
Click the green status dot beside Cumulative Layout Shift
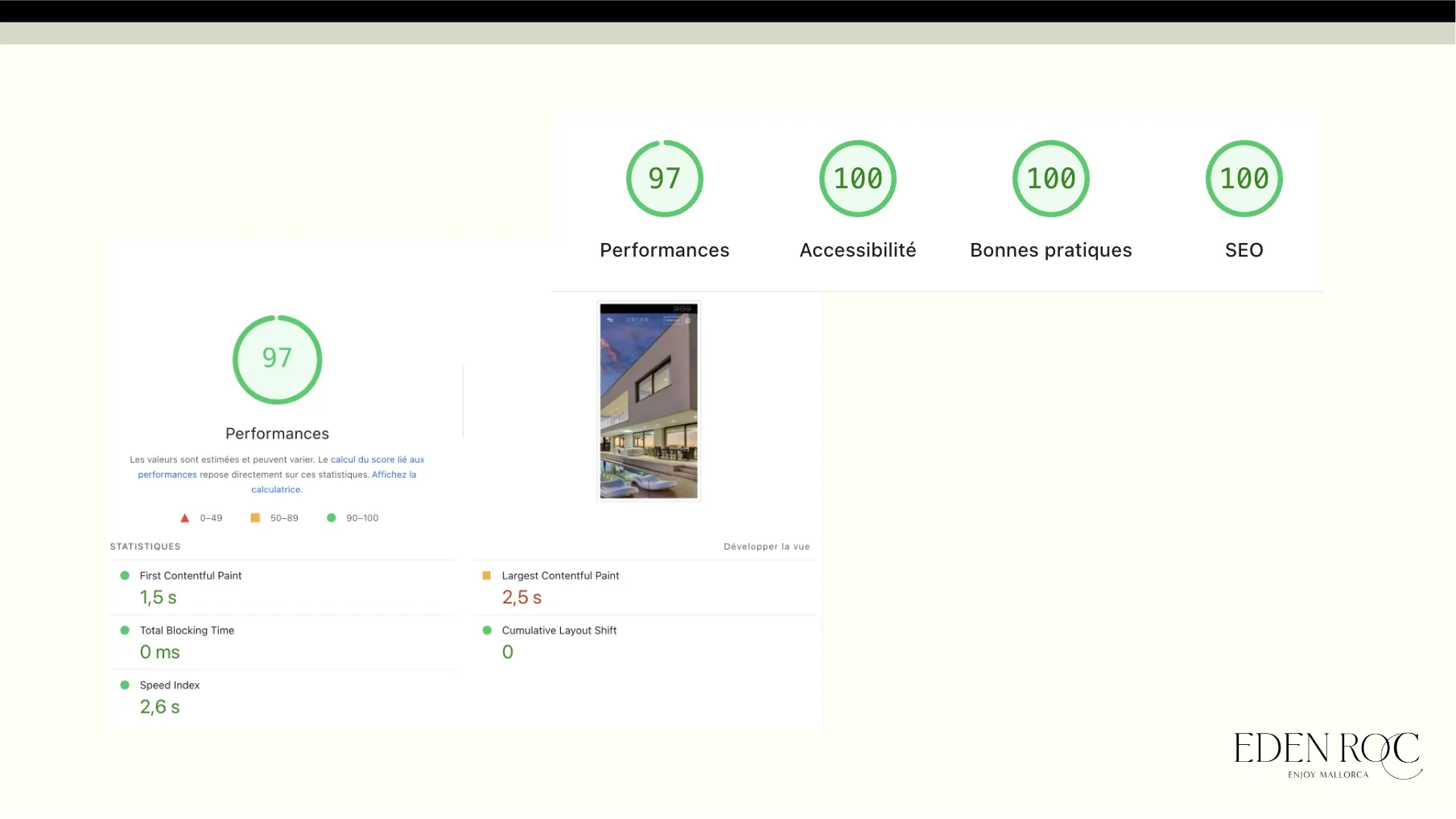tap(487, 630)
